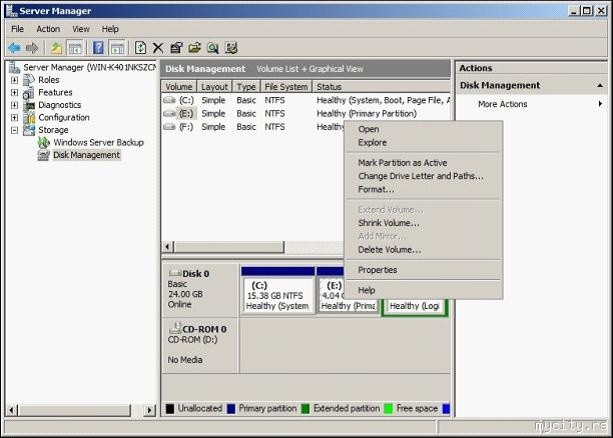
Task: Select Change Drive Letter and Paths
Action: 423,176
